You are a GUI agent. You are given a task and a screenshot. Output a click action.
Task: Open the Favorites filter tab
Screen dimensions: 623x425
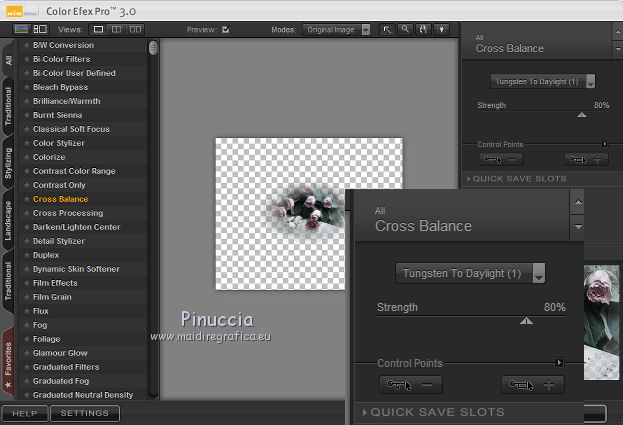pos(8,360)
